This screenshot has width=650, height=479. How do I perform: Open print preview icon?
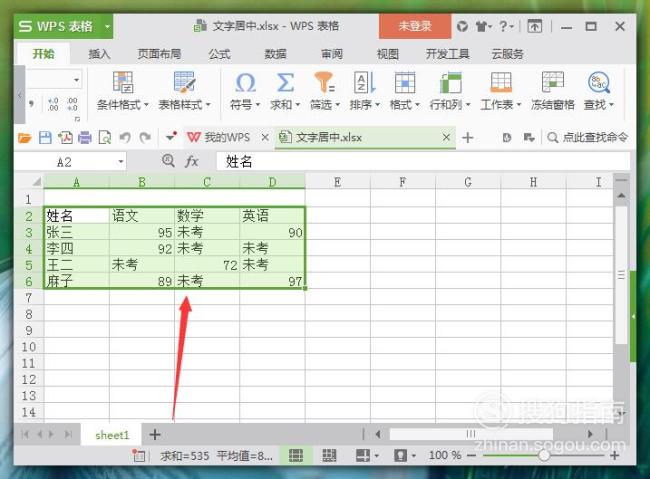tap(105, 137)
